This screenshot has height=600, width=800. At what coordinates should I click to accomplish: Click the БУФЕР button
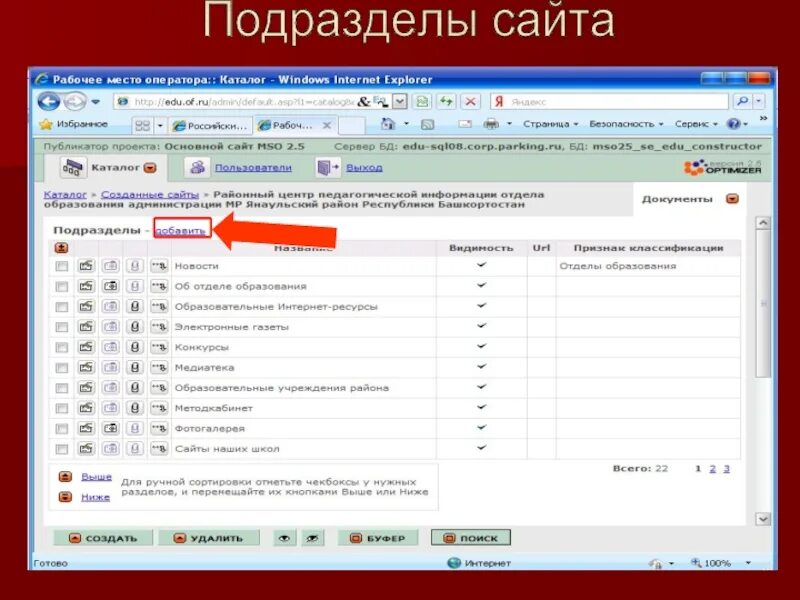coord(378,538)
